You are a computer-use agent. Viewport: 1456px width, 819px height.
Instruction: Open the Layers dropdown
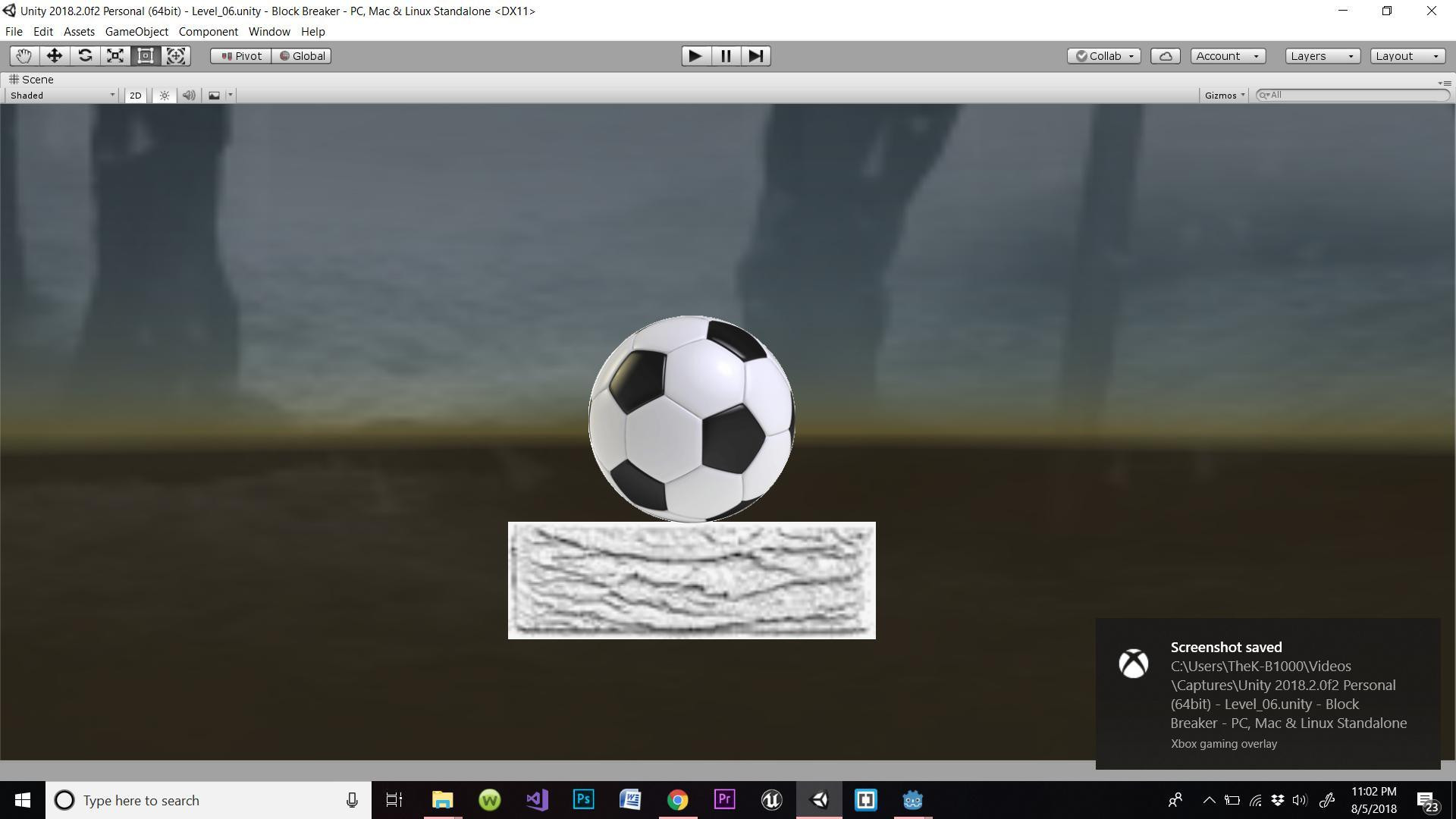click(x=1323, y=56)
